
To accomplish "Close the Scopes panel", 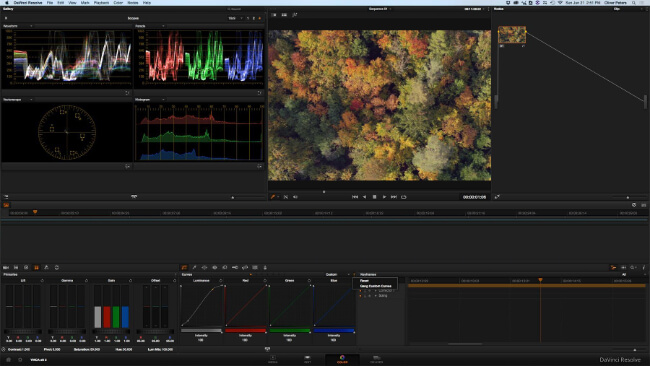I will (x=6, y=18).
